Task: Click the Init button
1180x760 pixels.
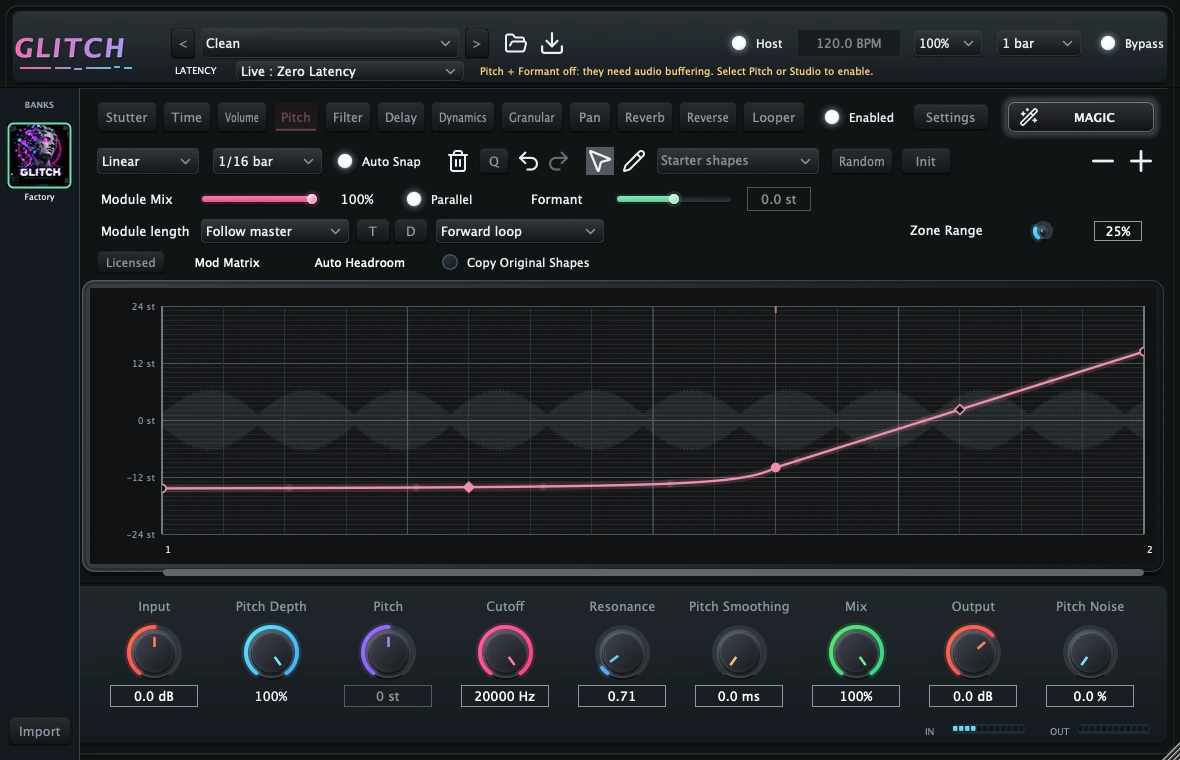Action: click(x=926, y=161)
